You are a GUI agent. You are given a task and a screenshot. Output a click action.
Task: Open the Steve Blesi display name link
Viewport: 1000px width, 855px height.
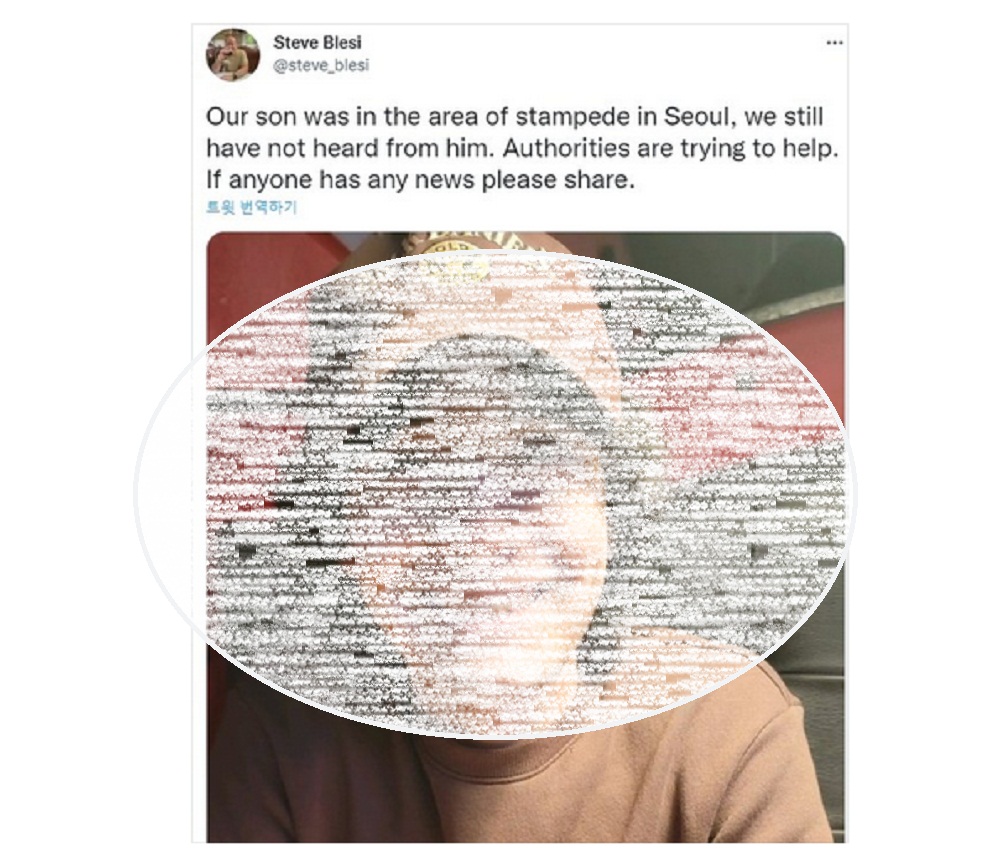317,43
